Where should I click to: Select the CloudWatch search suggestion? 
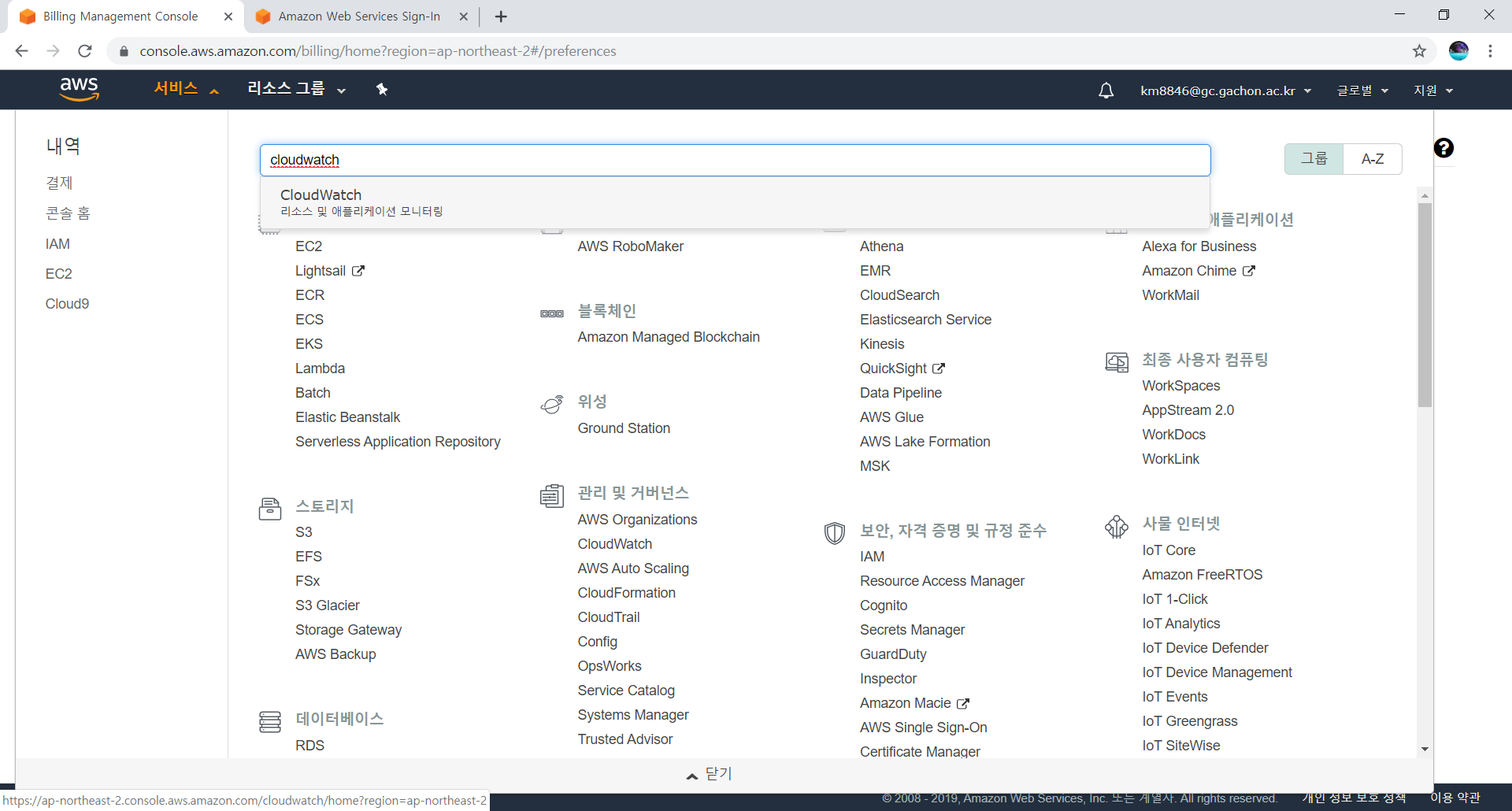(735, 202)
